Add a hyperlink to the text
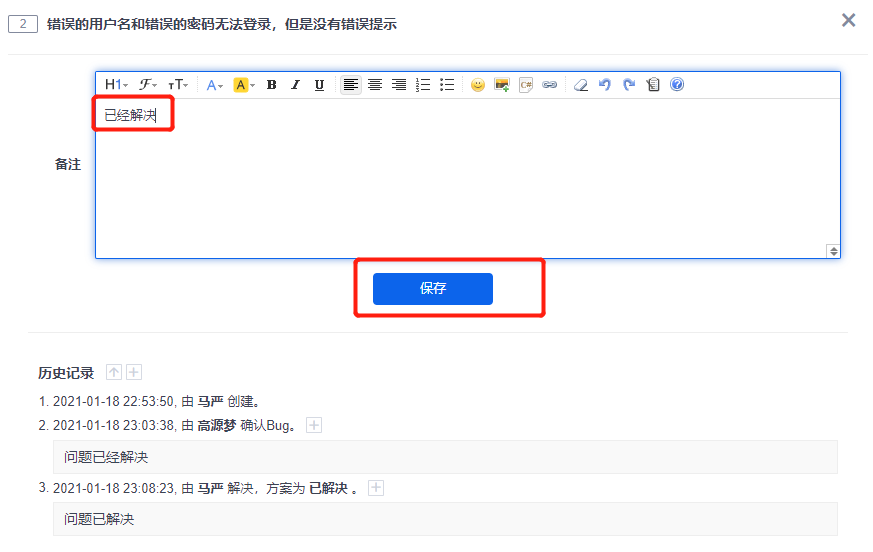Screen dimensions: 873x552 [549, 85]
